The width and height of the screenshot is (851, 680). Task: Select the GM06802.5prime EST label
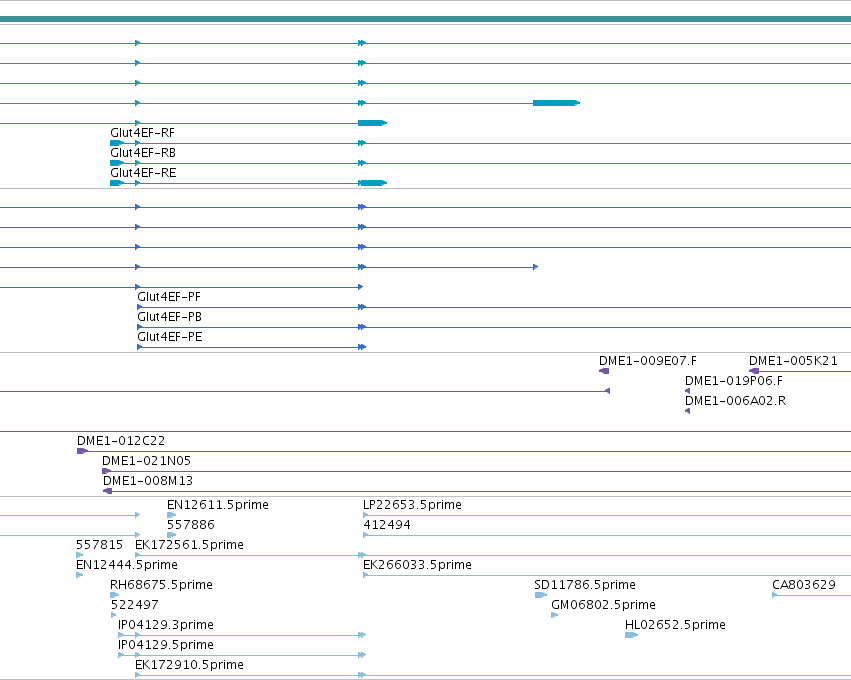pyautogui.click(x=603, y=606)
